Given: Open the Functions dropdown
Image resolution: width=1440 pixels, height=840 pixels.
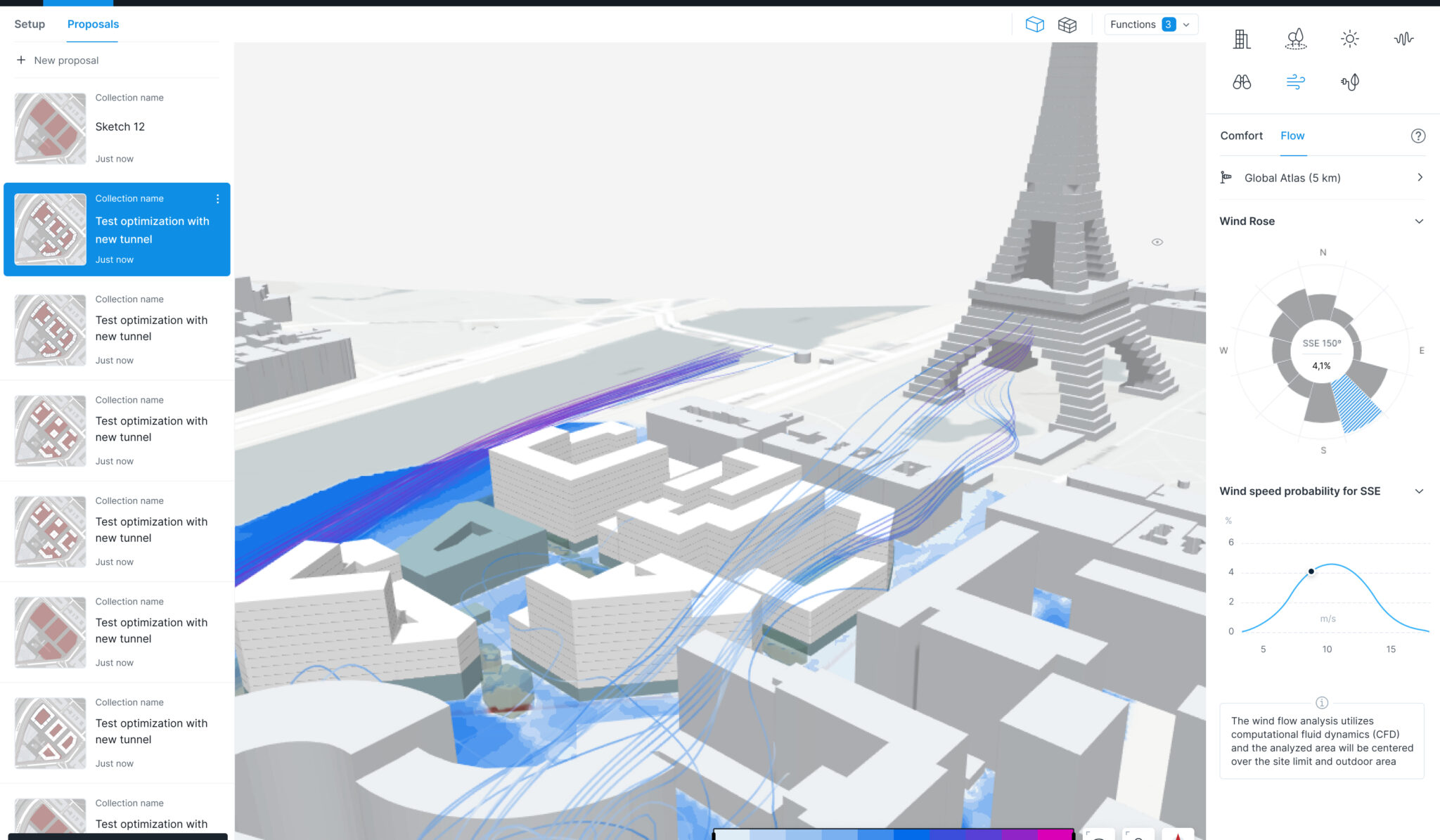Looking at the screenshot, I should (x=1150, y=25).
